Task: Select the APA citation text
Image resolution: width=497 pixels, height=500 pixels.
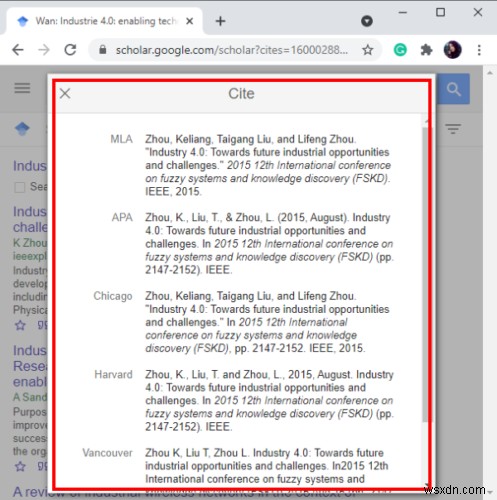Action: [269, 244]
